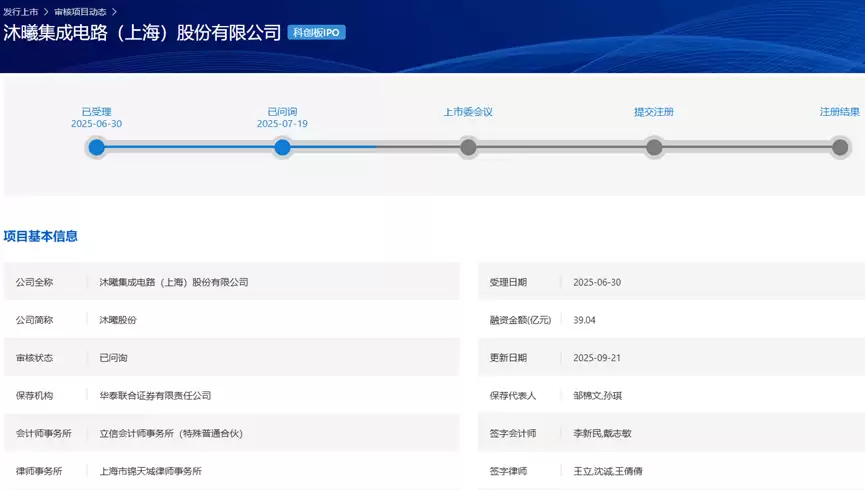This screenshot has width=865, height=490.
Task: Click law firm 上海市锦天城律师事务所
Action: pyautogui.click(x=150, y=471)
